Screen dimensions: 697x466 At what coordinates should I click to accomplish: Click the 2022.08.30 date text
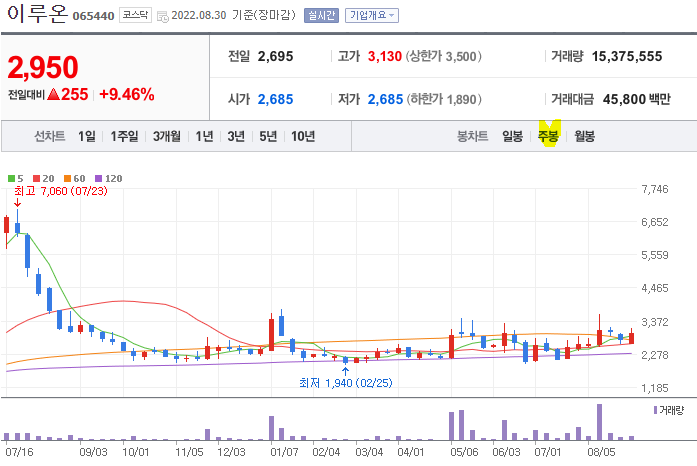point(199,15)
